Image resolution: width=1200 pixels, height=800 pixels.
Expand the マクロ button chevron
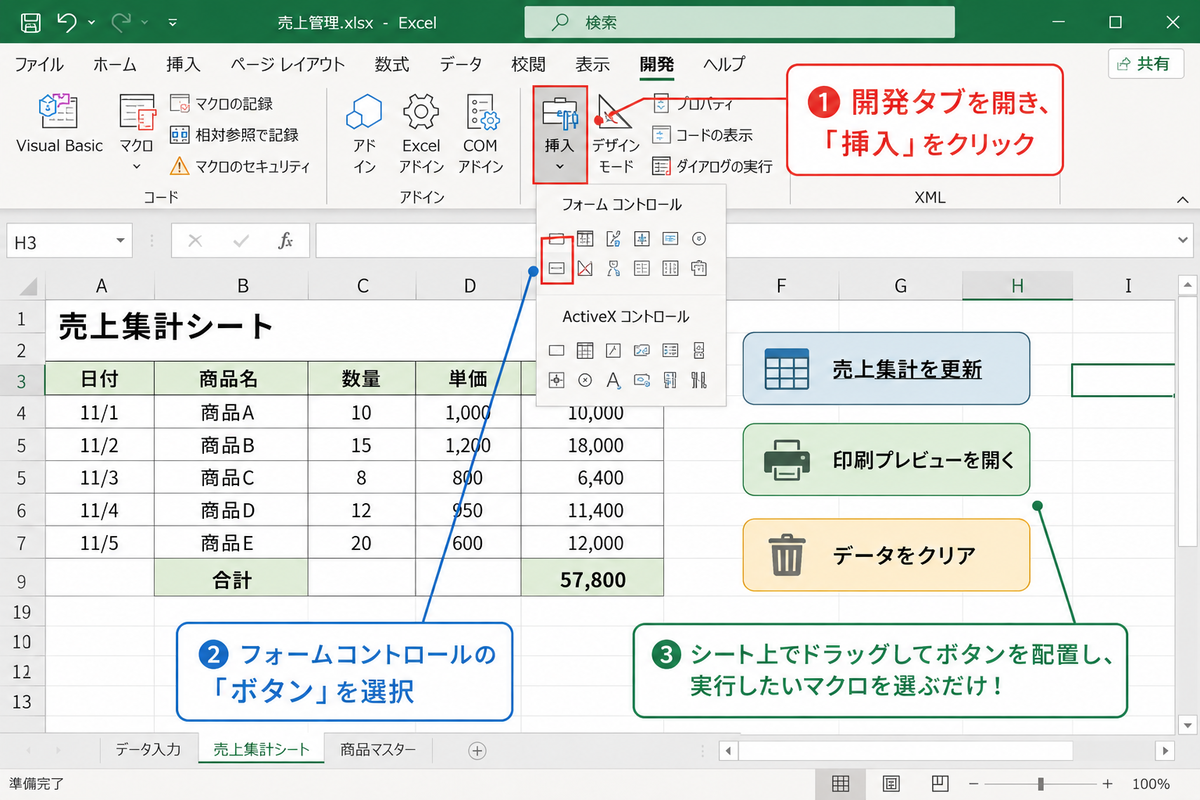click(136, 165)
